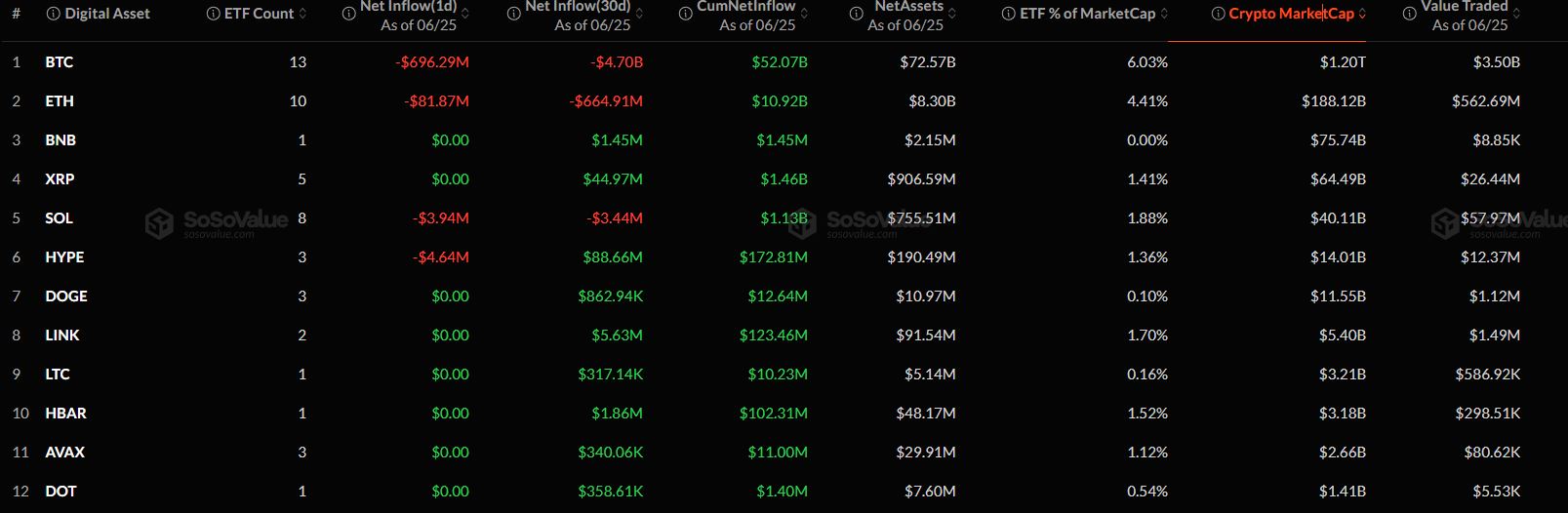Click the highlighted Crypto MarketCap header
Screen dimensions: 1568x513
coord(1291,14)
